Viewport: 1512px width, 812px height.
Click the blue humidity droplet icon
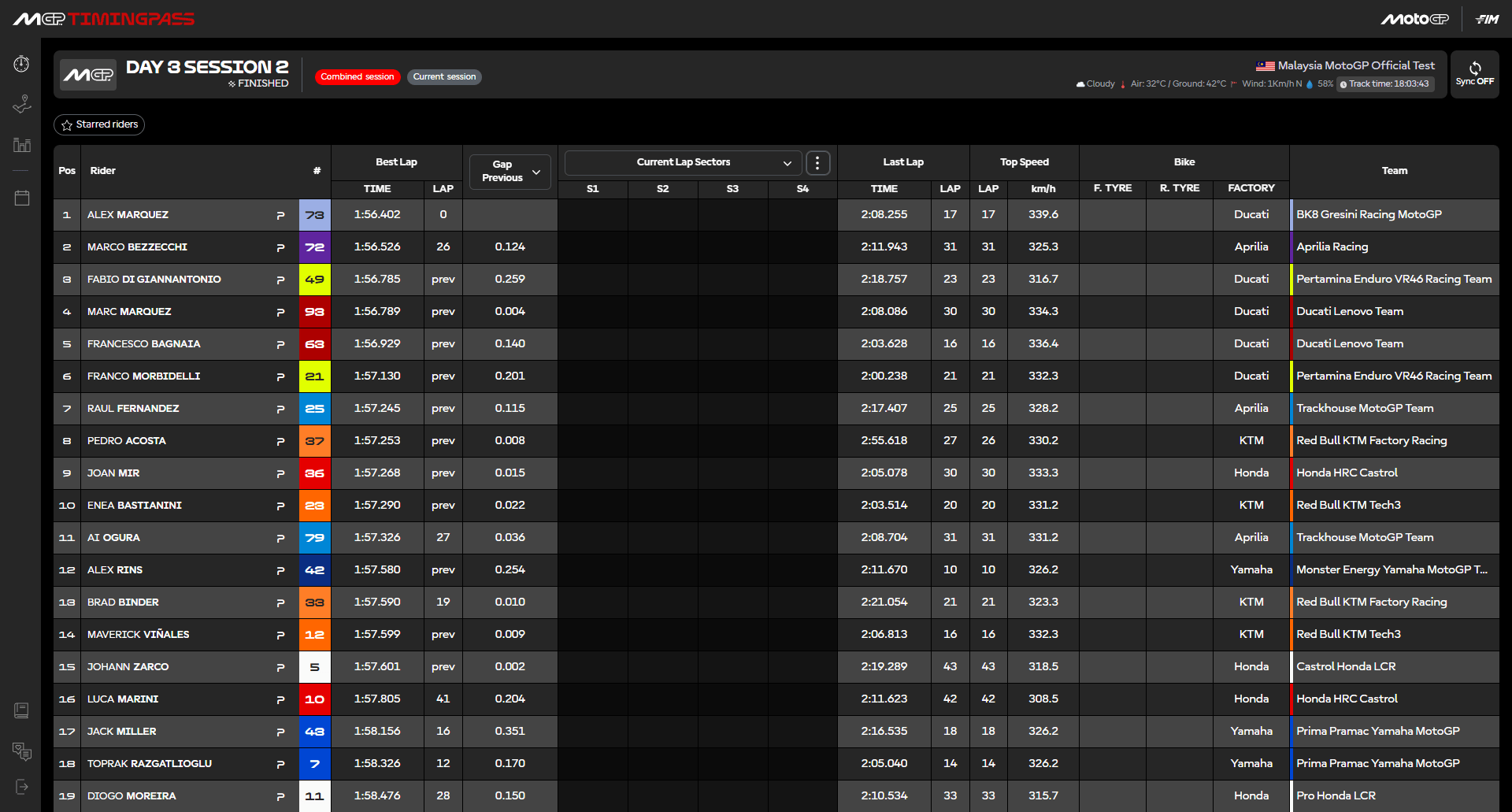[1310, 84]
